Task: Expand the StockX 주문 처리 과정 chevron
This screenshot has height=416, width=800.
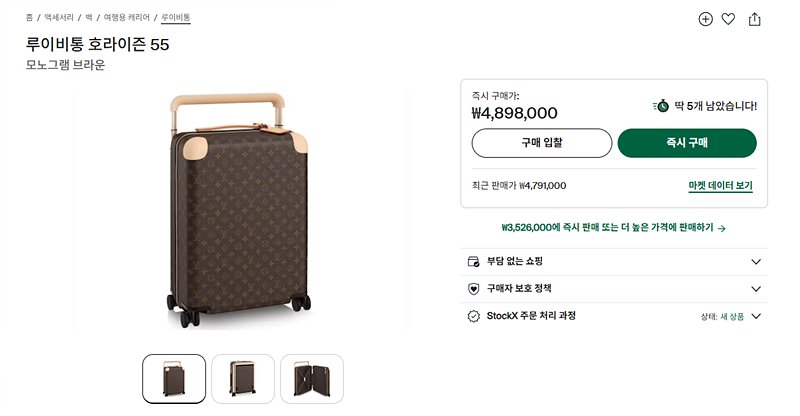Action: 756,316
